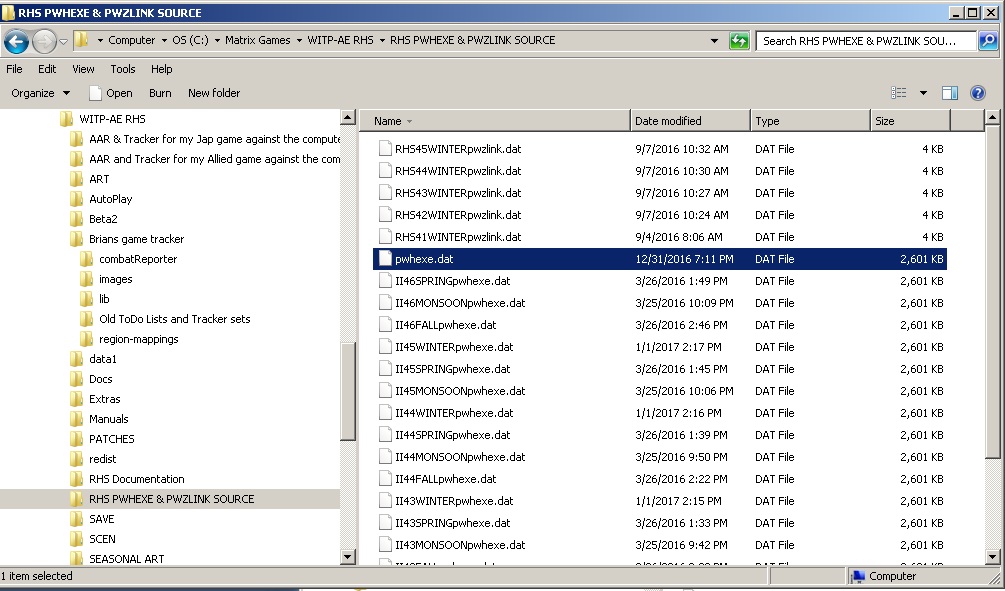Click the Change your view icon

click(x=899, y=93)
